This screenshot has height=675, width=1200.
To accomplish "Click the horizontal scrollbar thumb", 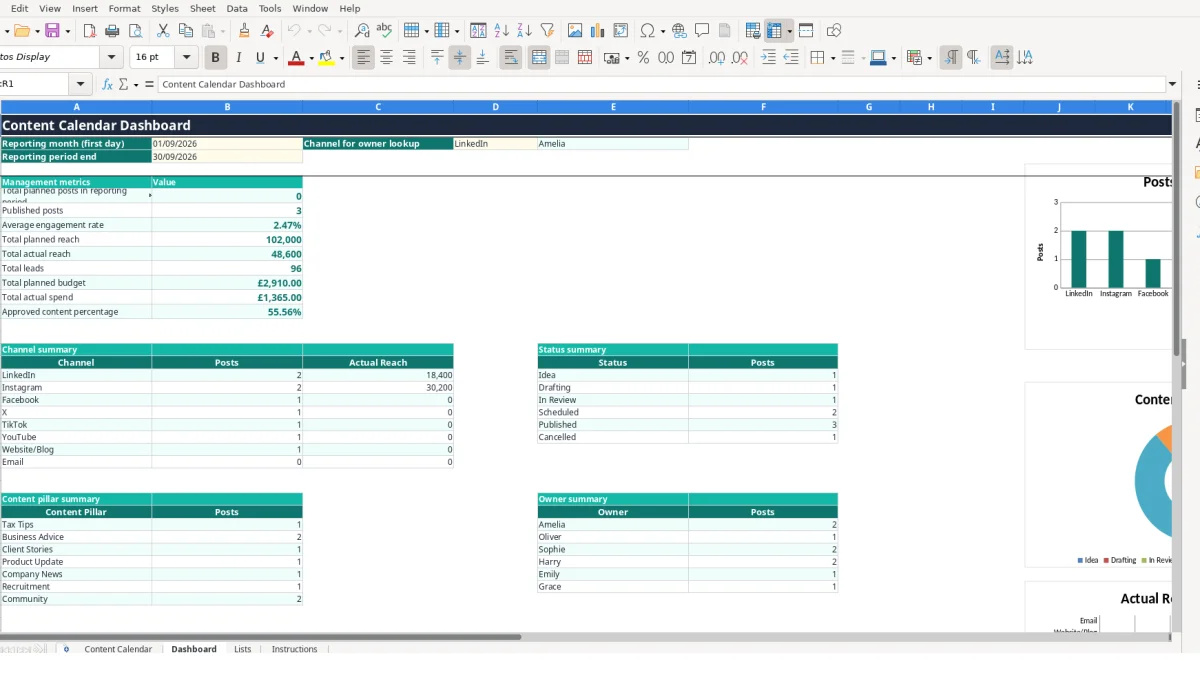I will (x=260, y=637).
